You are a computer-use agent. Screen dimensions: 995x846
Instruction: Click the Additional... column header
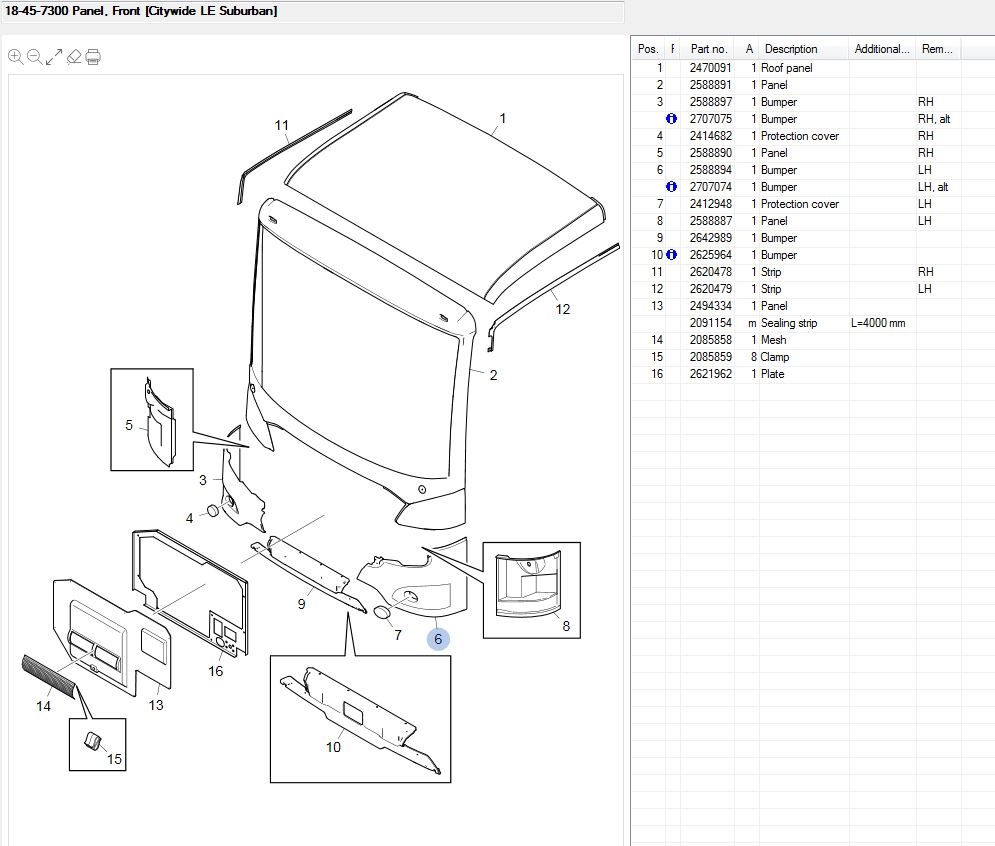click(x=881, y=49)
